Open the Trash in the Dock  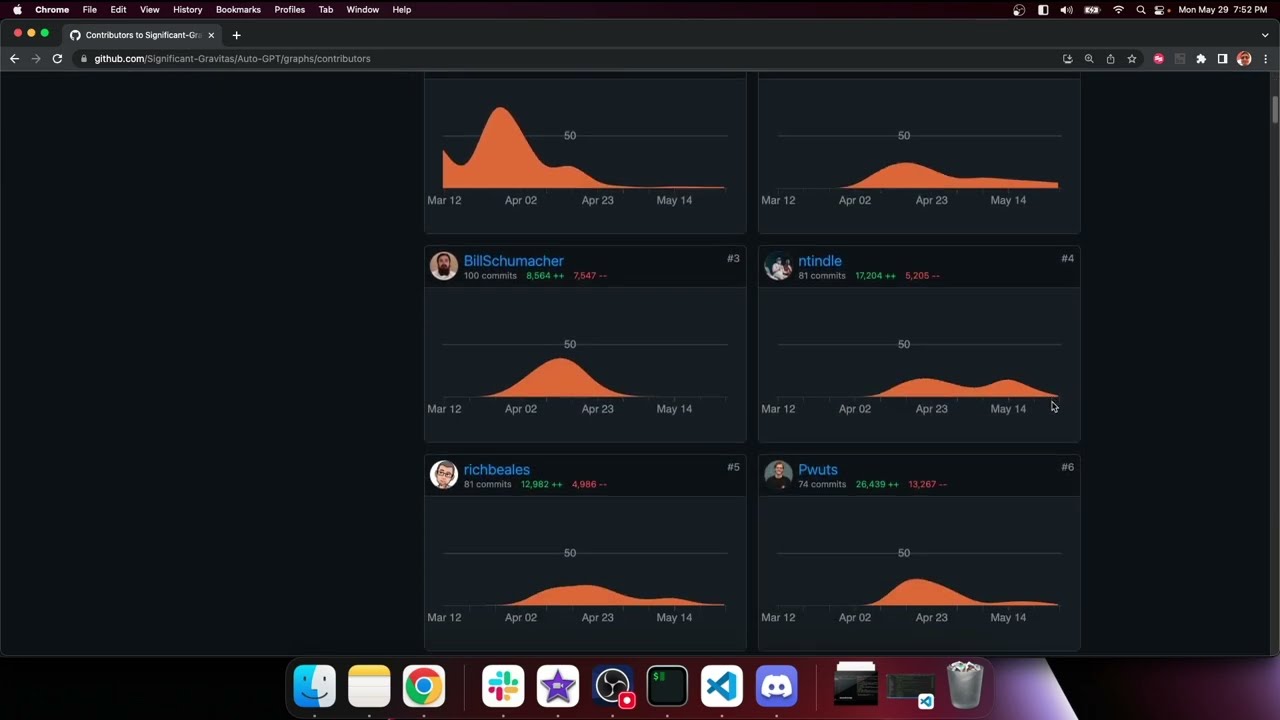[965, 685]
